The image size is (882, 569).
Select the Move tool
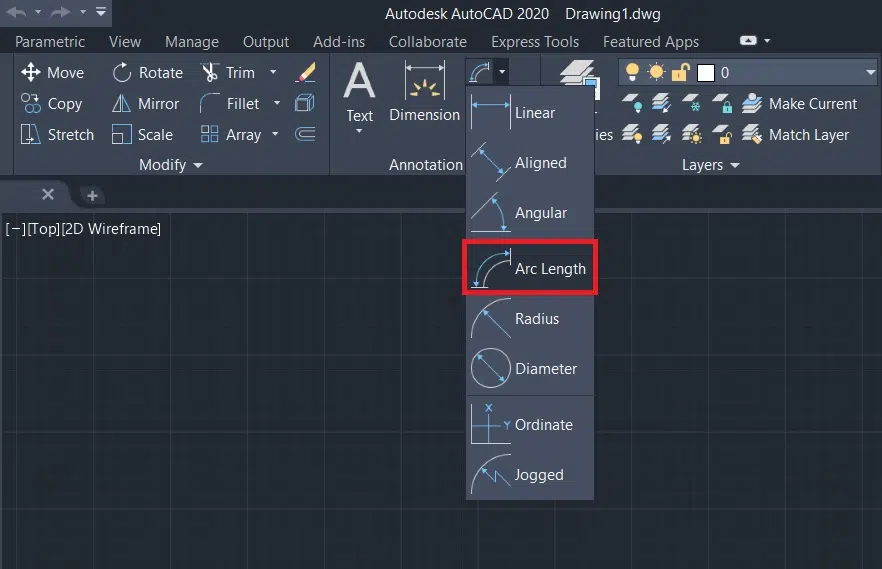coord(52,72)
